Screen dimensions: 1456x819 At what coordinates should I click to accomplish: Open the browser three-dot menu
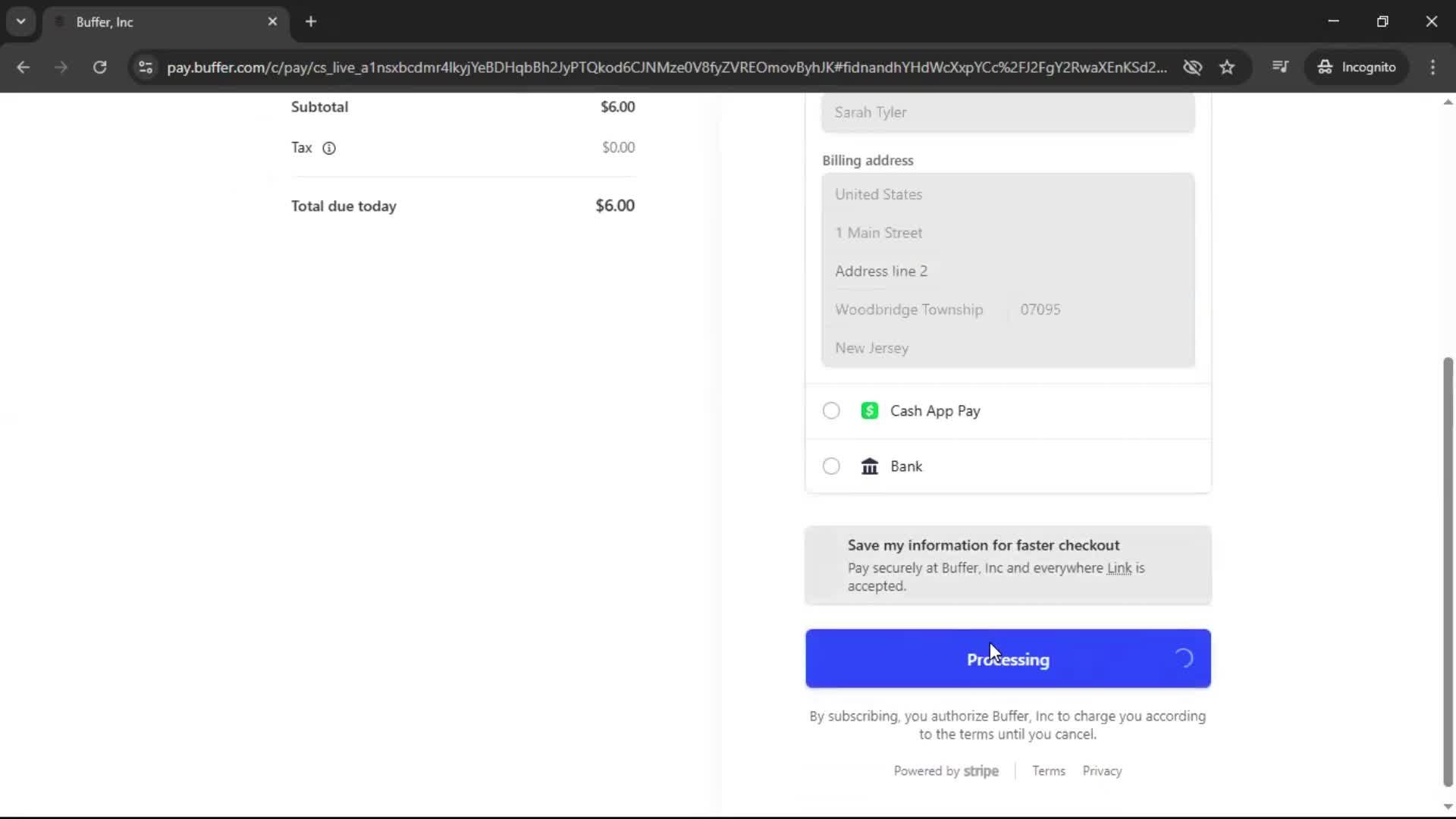point(1433,67)
